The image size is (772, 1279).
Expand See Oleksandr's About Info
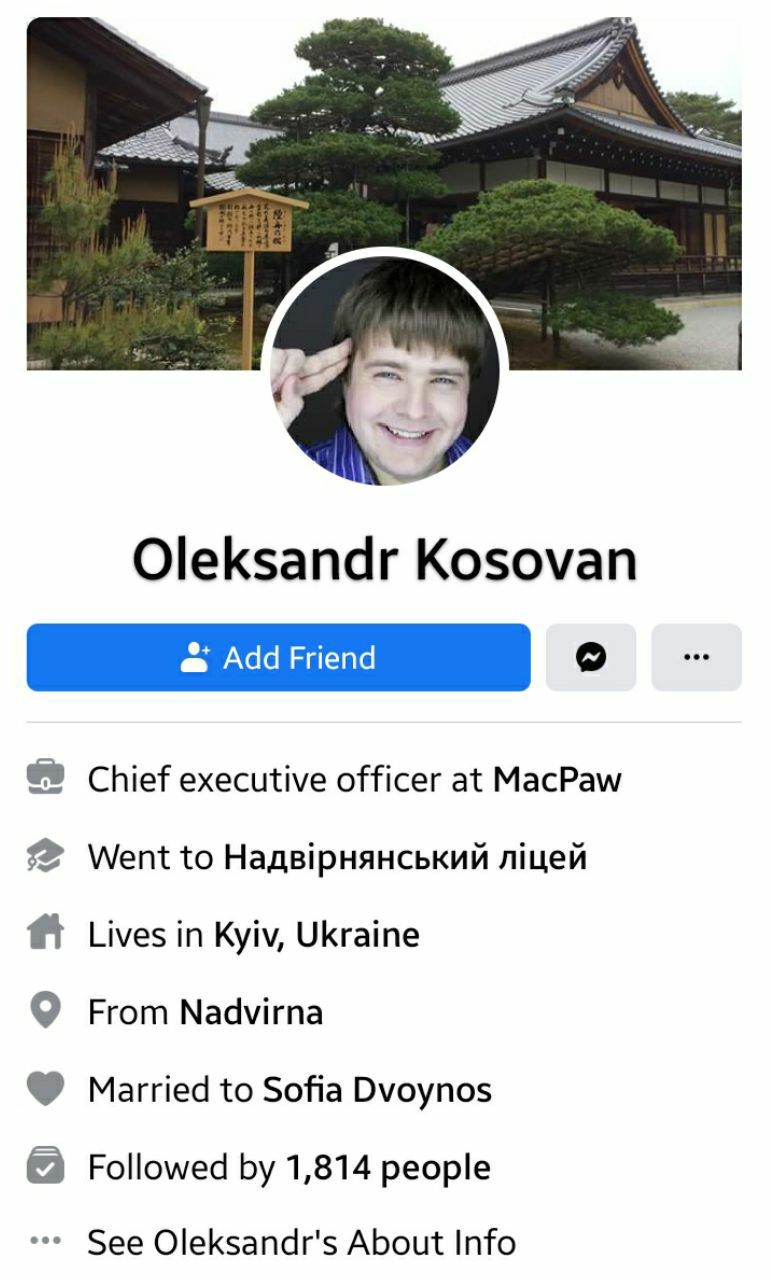click(x=302, y=1243)
